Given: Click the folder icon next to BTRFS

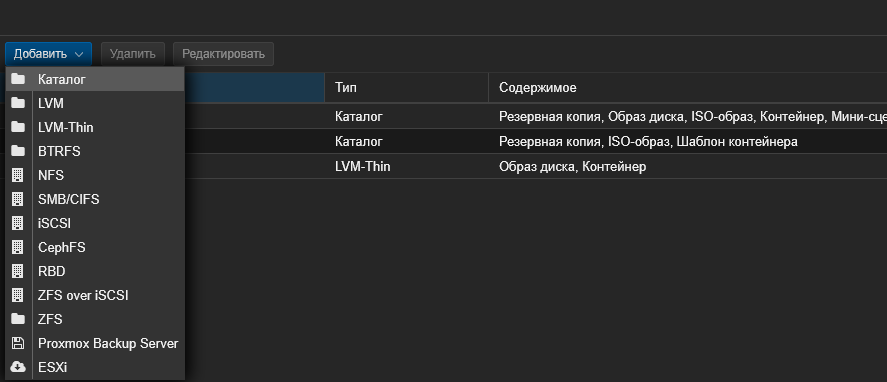Looking at the screenshot, I should tap(18, 151).
